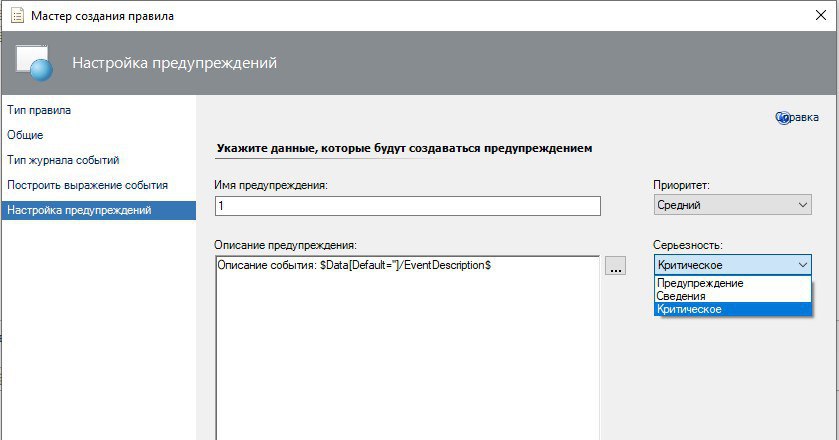Screen dimensions: 839x440
Task: Click the Имя предупреждения label
Action: 271,185
